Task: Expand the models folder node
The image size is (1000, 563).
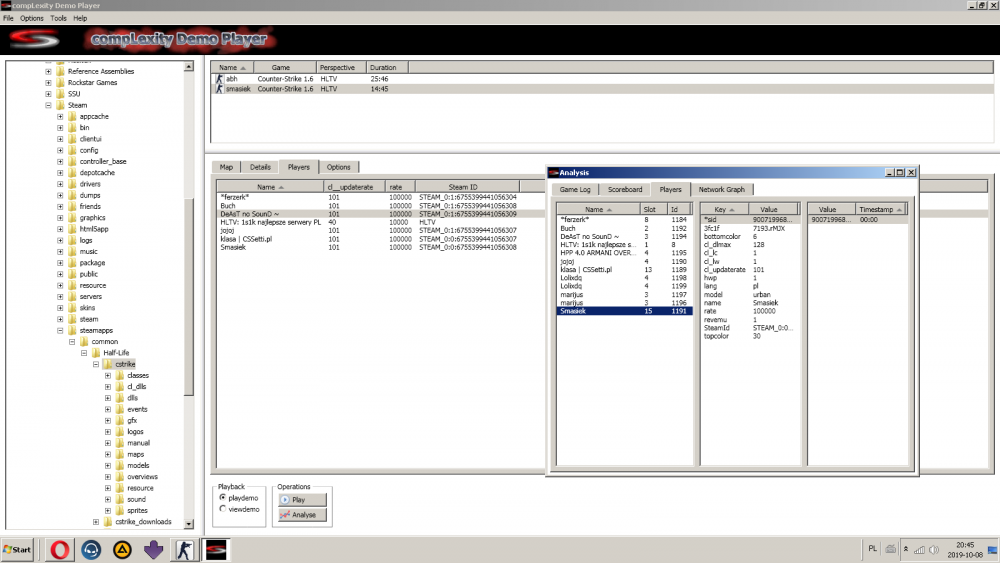Action: point(108,465)
